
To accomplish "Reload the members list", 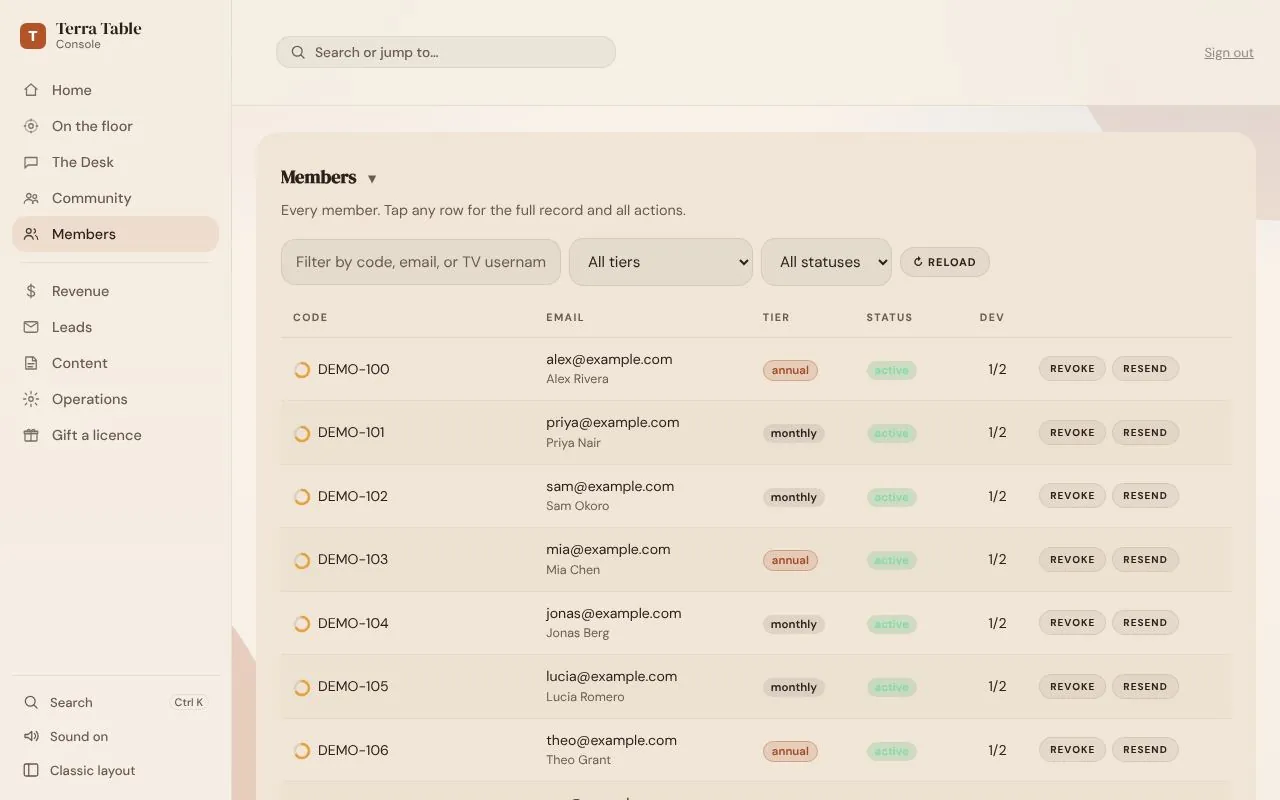I will point(945,262).
